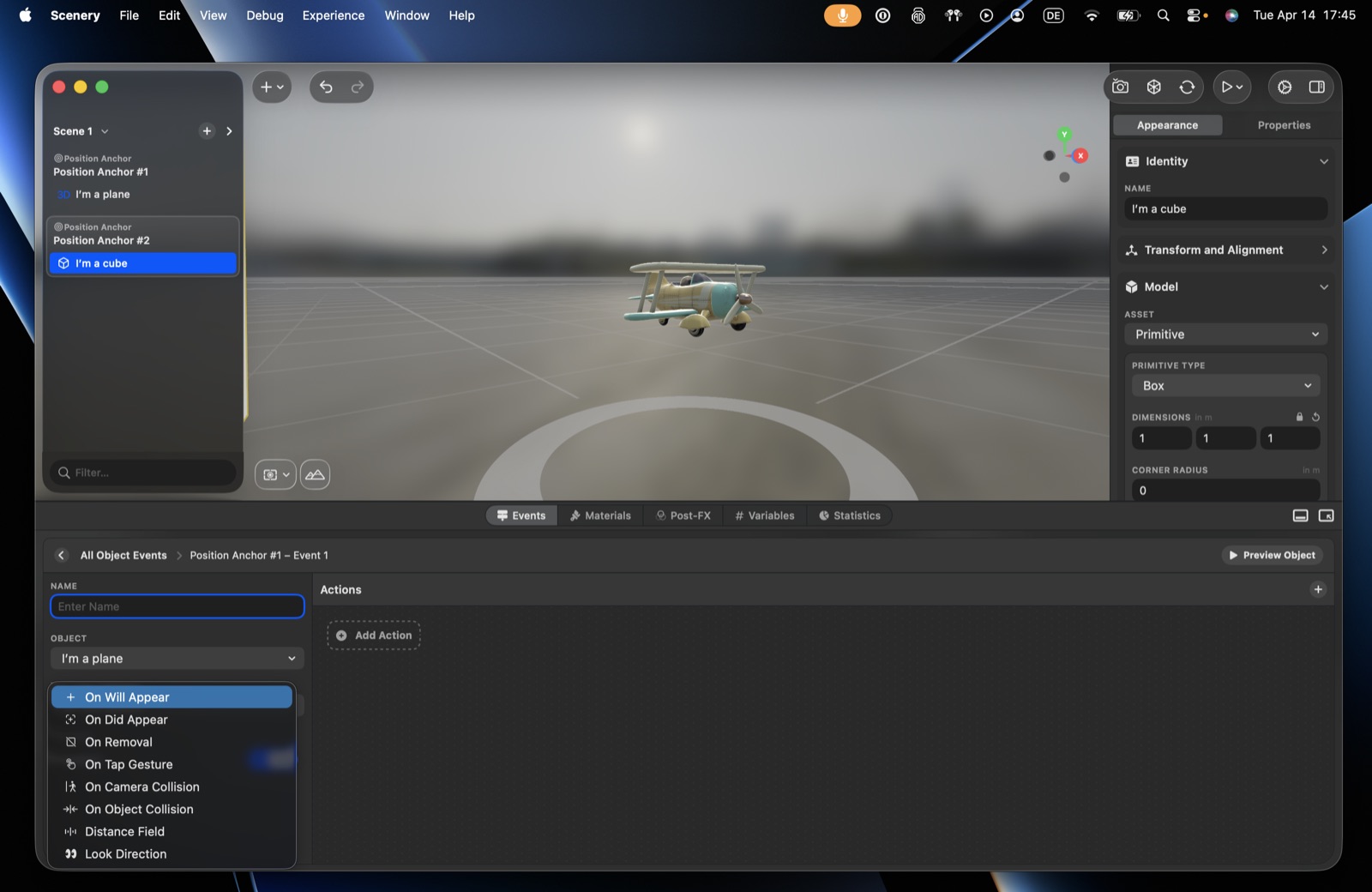Choose On Will Appear trigger
The image size is (1372, 892).
[x=171, y=697]
